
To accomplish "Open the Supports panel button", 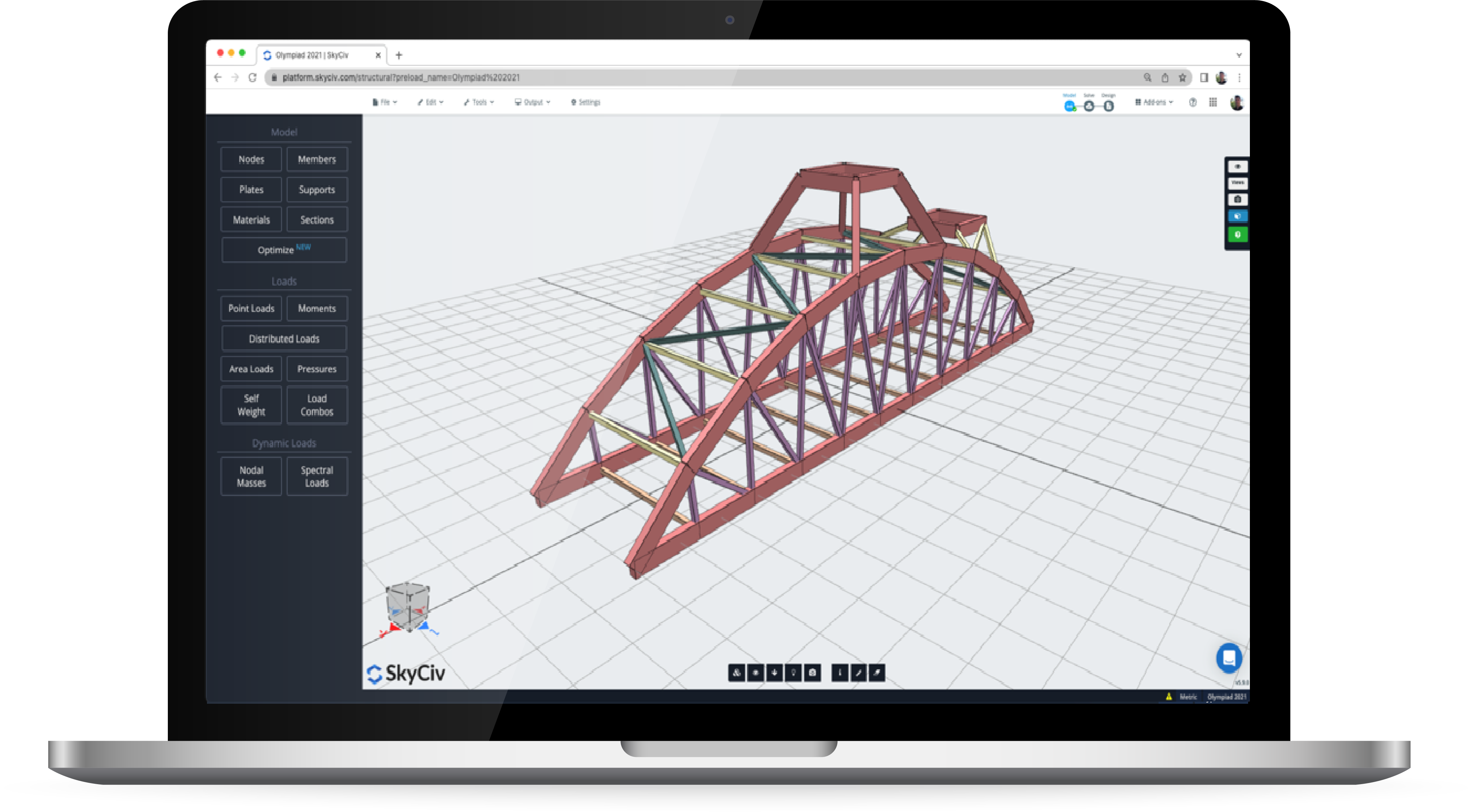I will point(317,190).
